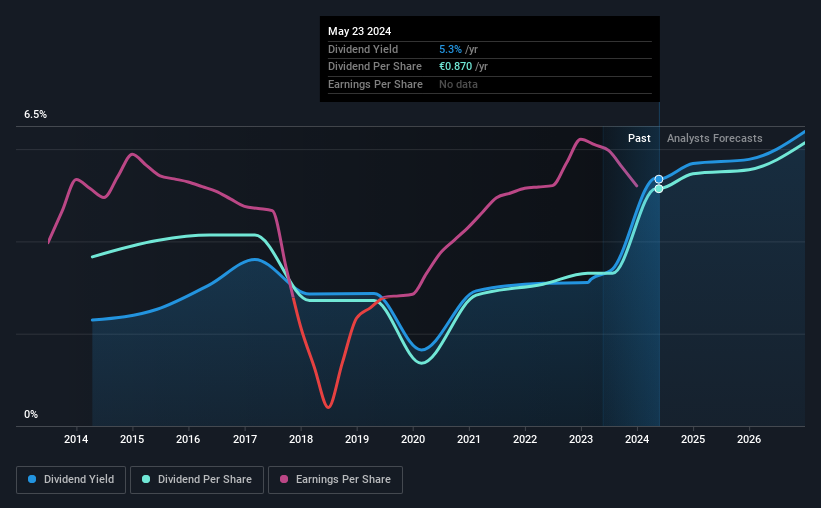Click the pink Earnings Per Share legend dot
The height and width of the screenshot is (508, 821).
(x=284, y=479)
